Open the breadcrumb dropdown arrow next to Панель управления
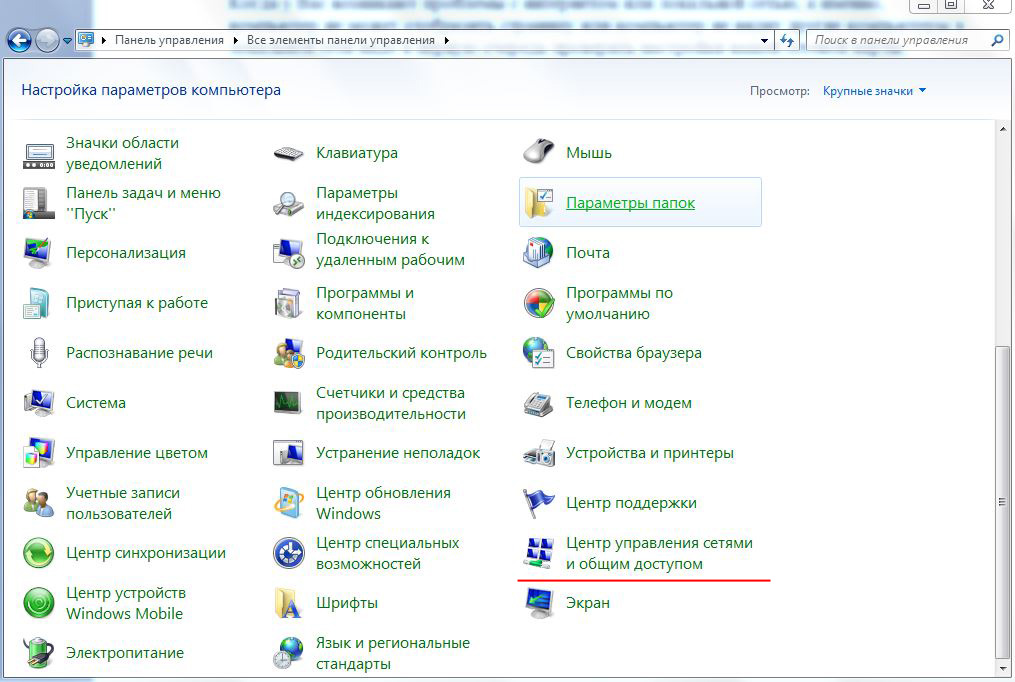This screenshot has width=1015, height=682. pos(235,40)
